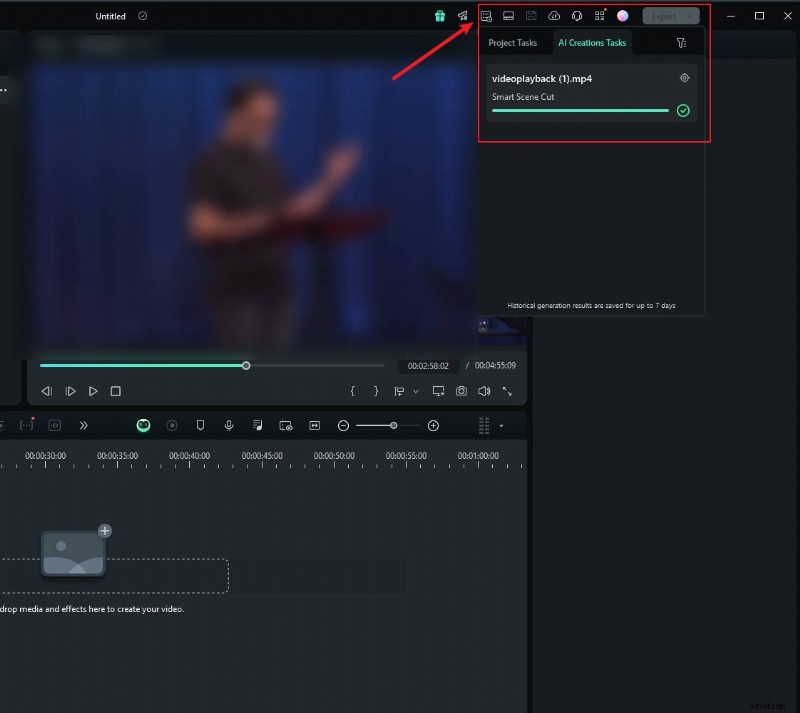The width and height of the screenshot is (800, 713).
Task: Open the apps grid icon
Action: 600,16
